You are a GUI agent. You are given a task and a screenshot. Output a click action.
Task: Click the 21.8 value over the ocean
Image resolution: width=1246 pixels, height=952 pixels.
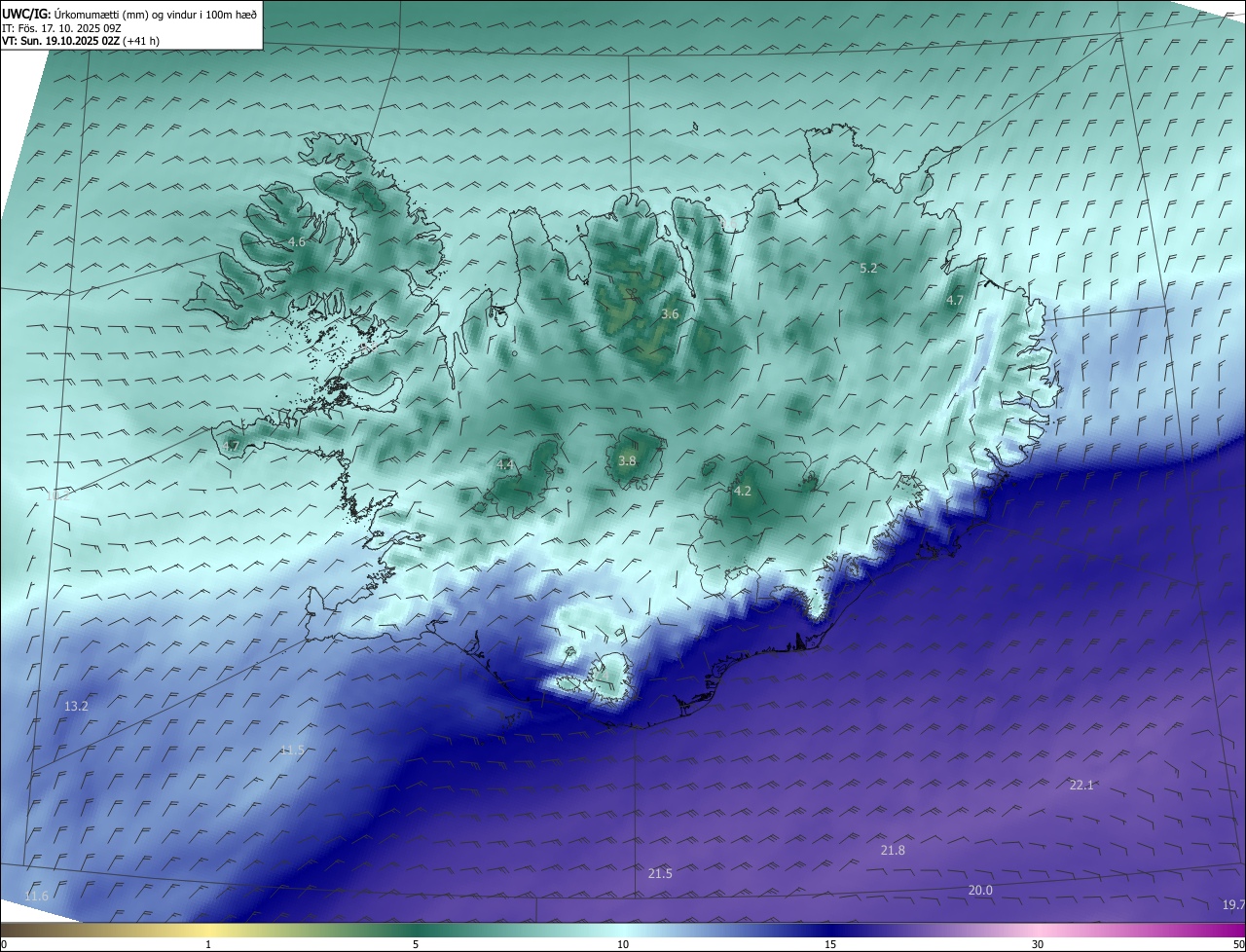tap(893, 850)
